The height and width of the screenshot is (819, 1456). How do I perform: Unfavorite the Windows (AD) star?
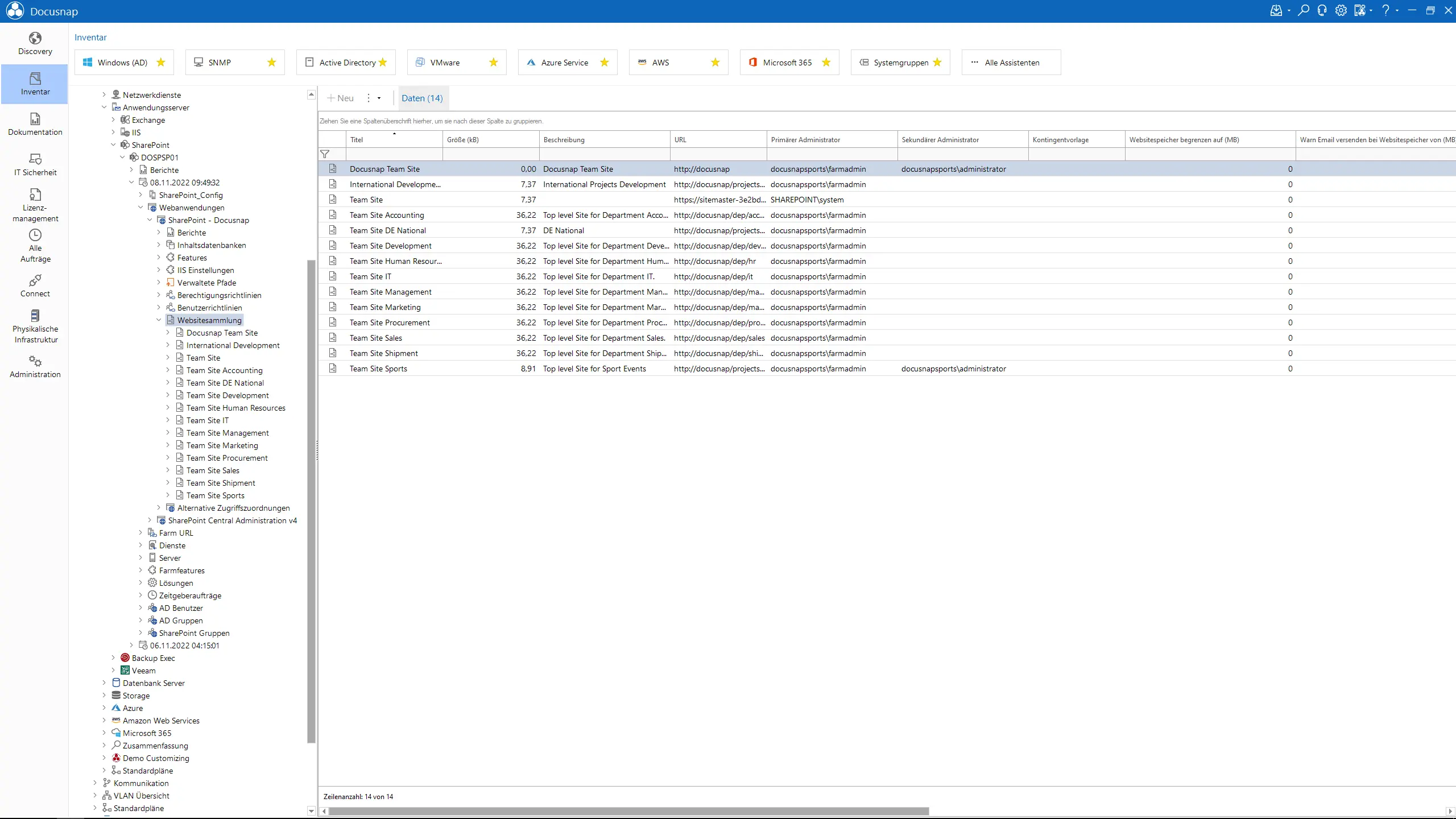161,63
